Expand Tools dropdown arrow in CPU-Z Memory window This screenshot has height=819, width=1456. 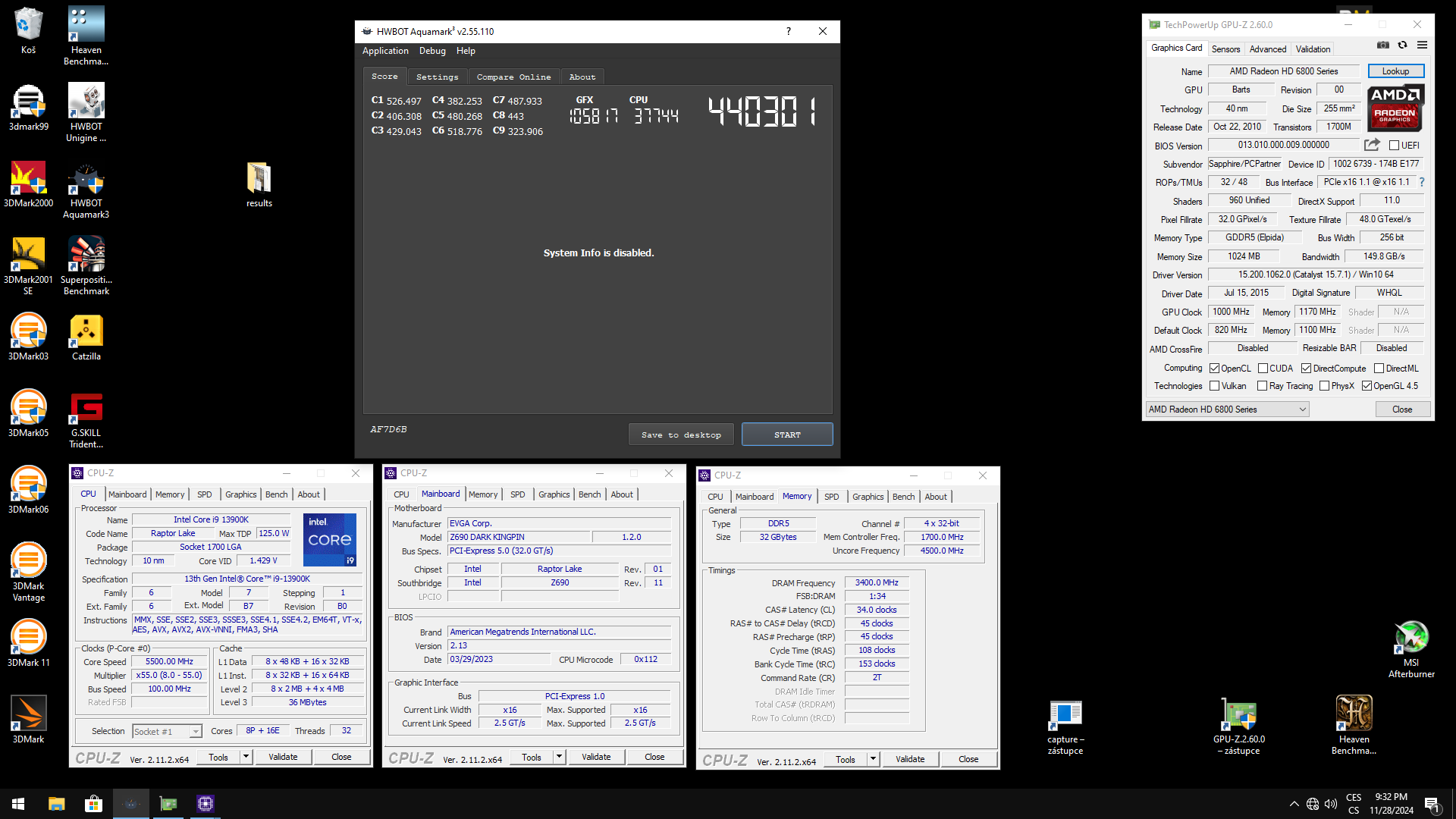(x=873, y=759)
